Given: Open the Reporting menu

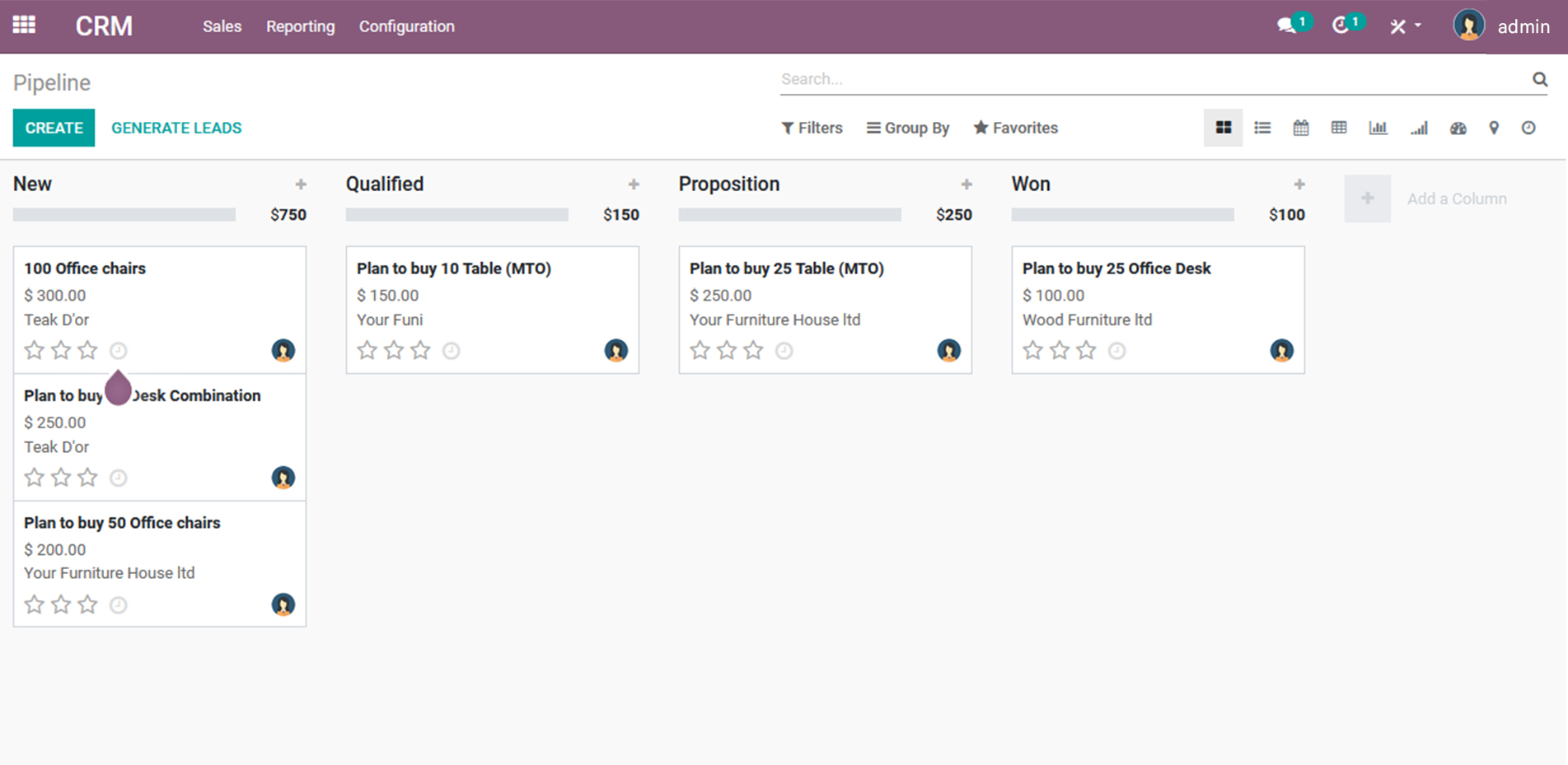Looking at the screenshot, I should pos(300,26).
